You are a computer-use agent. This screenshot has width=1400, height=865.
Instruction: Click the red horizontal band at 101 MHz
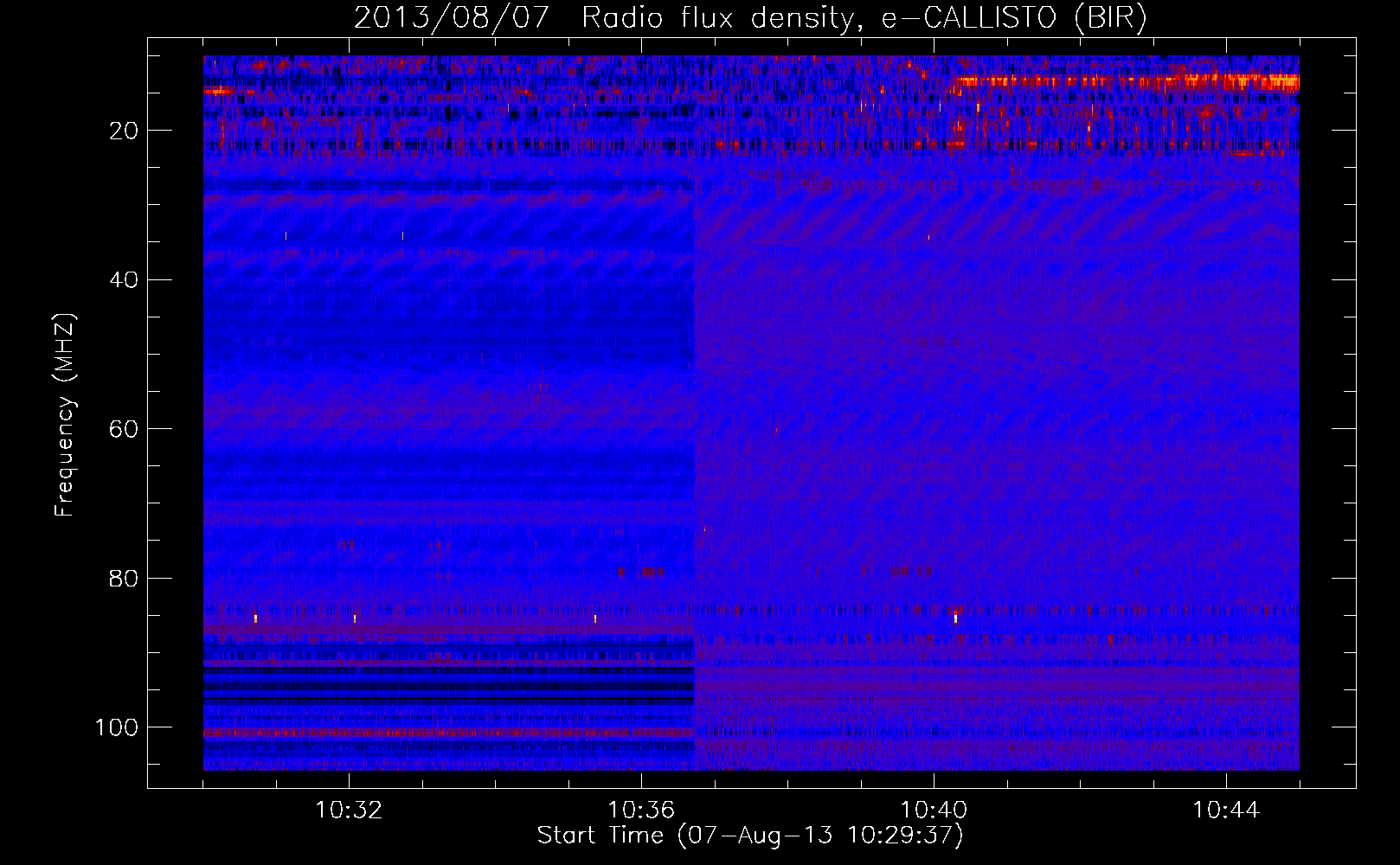tap(448, 732)
